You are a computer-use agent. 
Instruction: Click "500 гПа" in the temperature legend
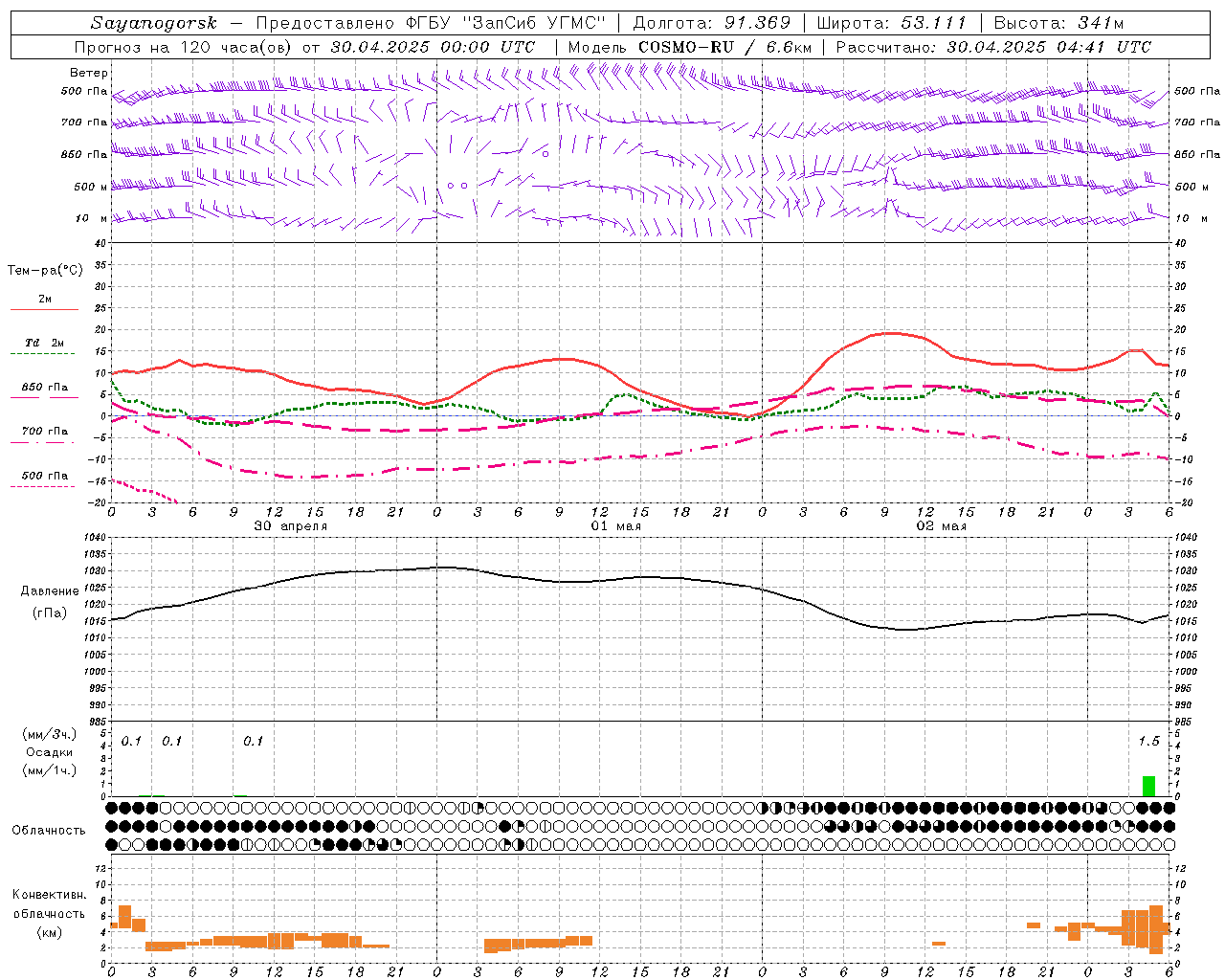point(45,476)
